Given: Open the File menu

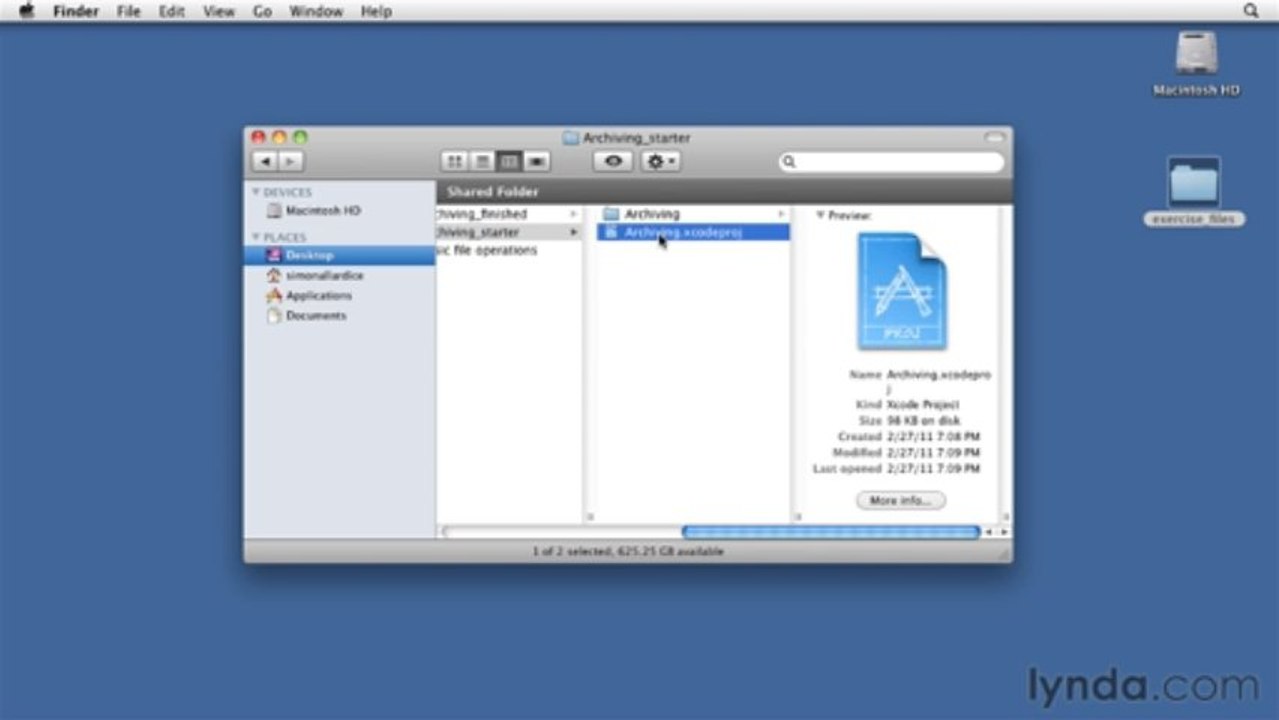Looking at the screenshot, I should 129,11.
